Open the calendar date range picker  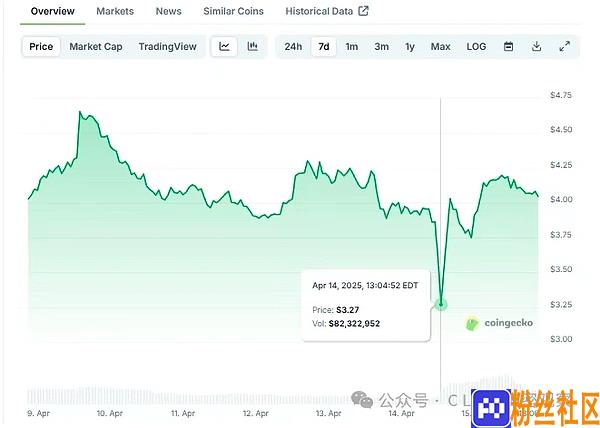coord(508,46)
